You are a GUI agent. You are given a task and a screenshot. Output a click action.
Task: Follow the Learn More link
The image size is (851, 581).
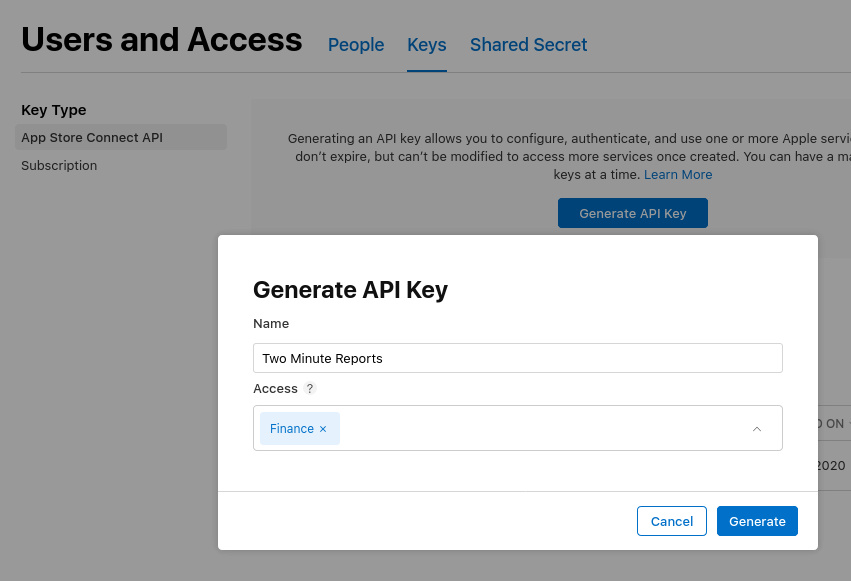click(x=678, y=175)
